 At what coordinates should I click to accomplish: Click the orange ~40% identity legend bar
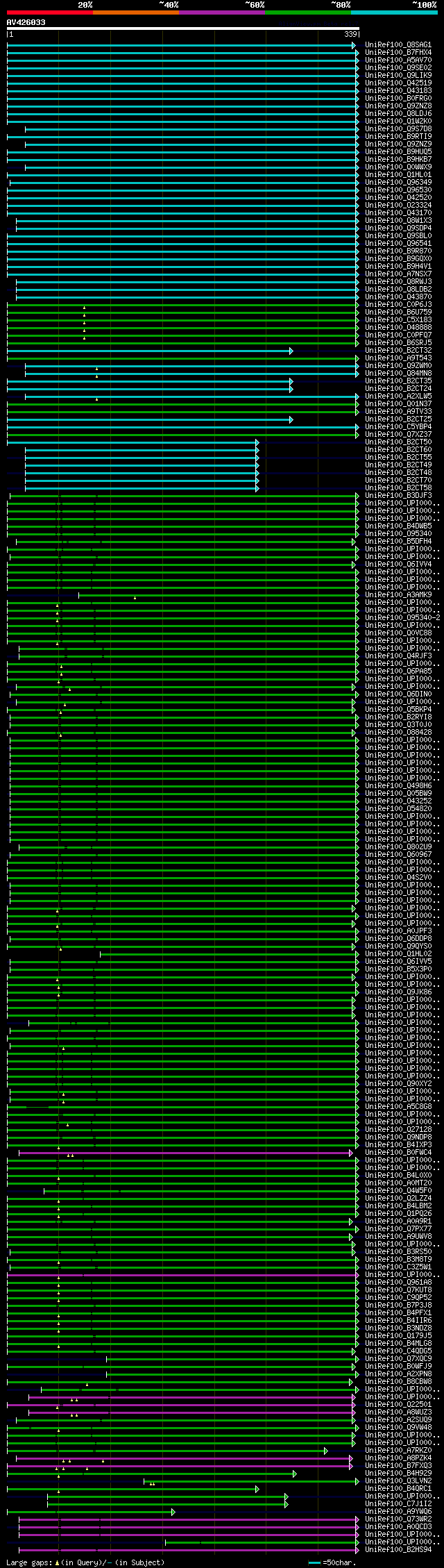point(136,12)
